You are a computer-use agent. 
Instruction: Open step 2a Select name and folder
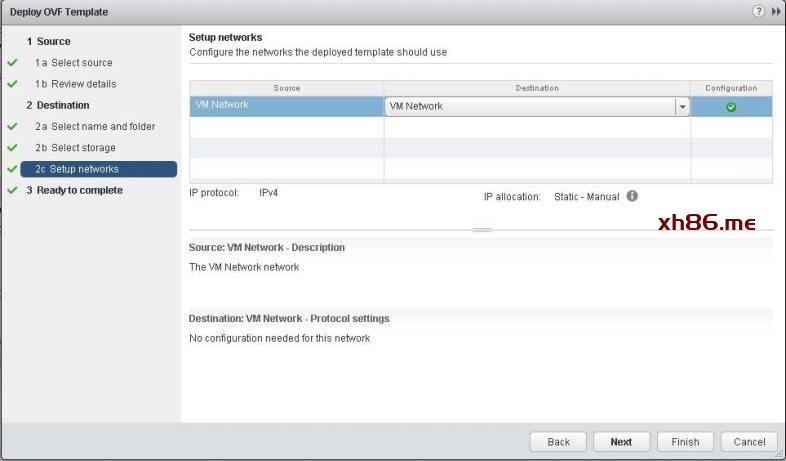(x=102, y=127)
